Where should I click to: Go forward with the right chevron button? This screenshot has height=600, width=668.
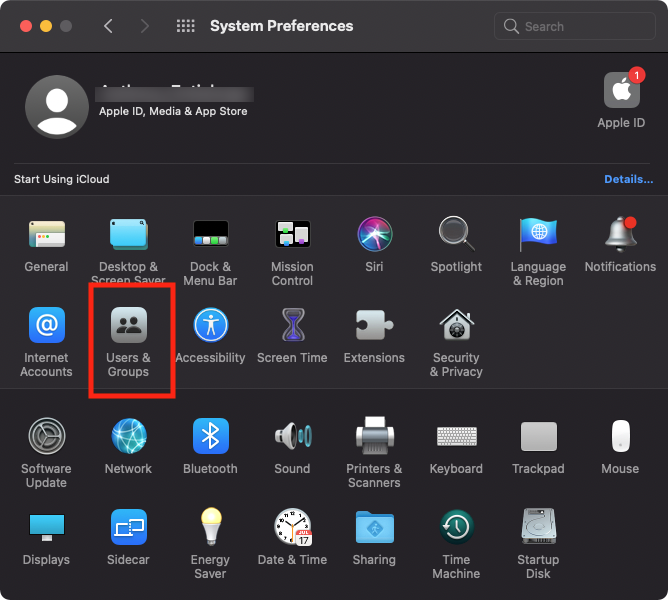pyautogui.click(x=145, y=26)
